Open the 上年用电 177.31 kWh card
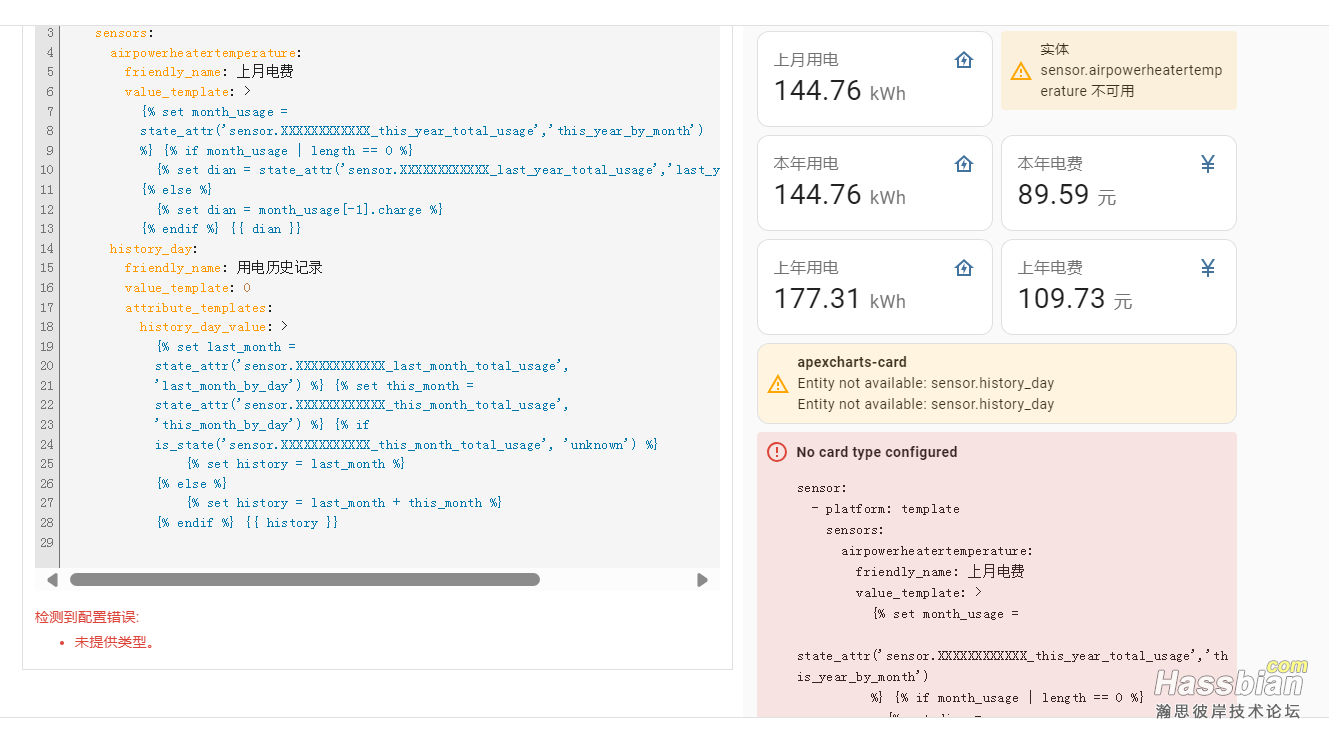The image size is (1329, 729). [x=875, y=287]
